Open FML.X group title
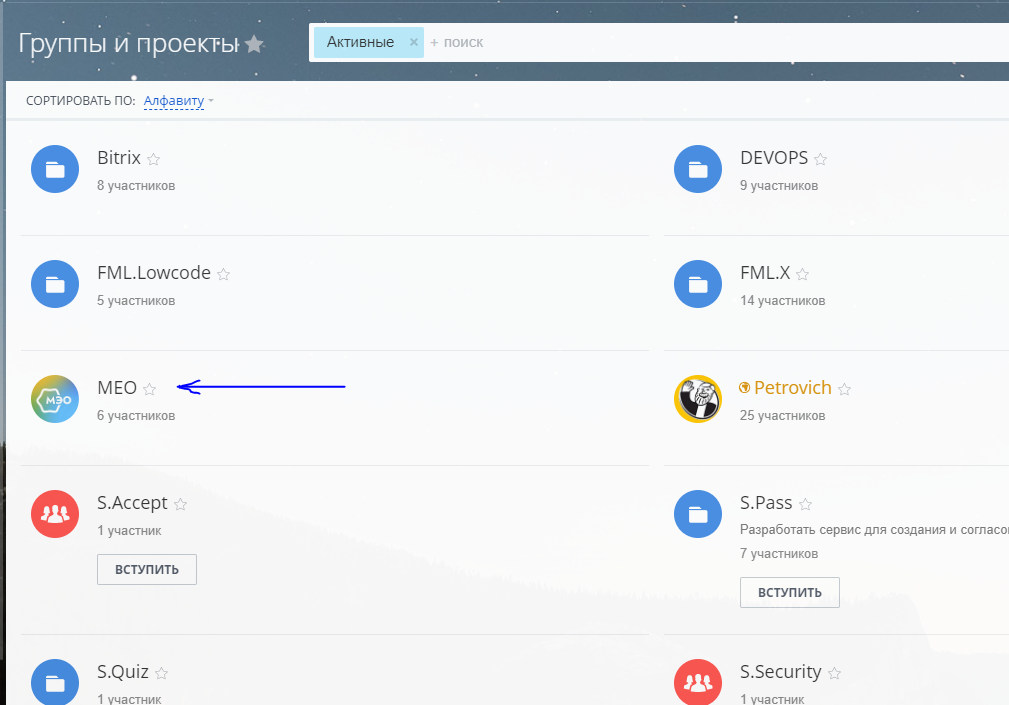 pos(765,273)
